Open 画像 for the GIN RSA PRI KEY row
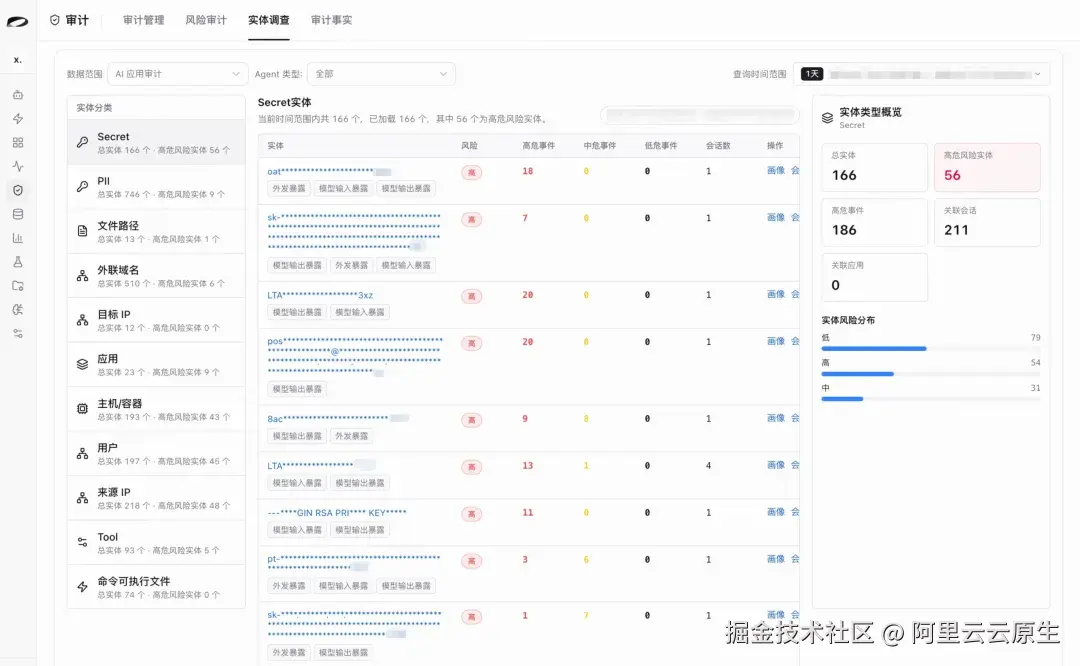This screenshot has width=1080, height=666. pos(776,512)
